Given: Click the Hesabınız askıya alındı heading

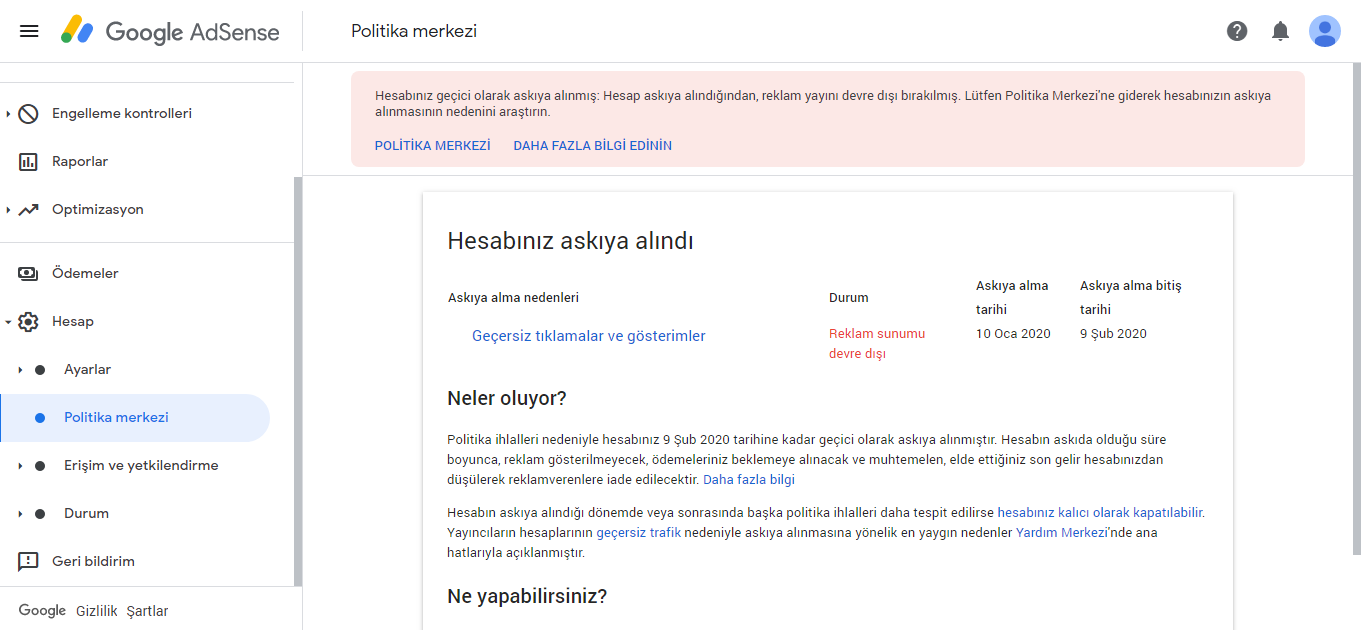Looking at the screenshot, I should coord(570,241).
